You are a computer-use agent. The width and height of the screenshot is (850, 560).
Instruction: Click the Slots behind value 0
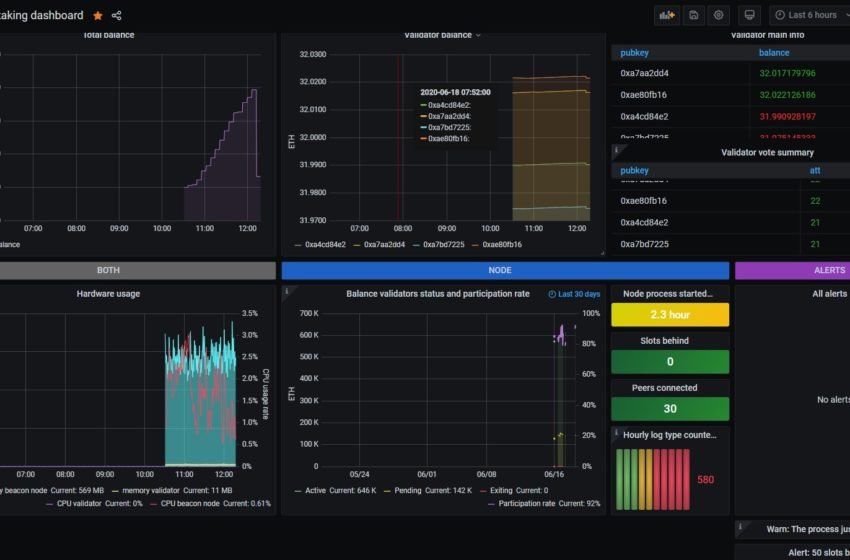(670, 362)
